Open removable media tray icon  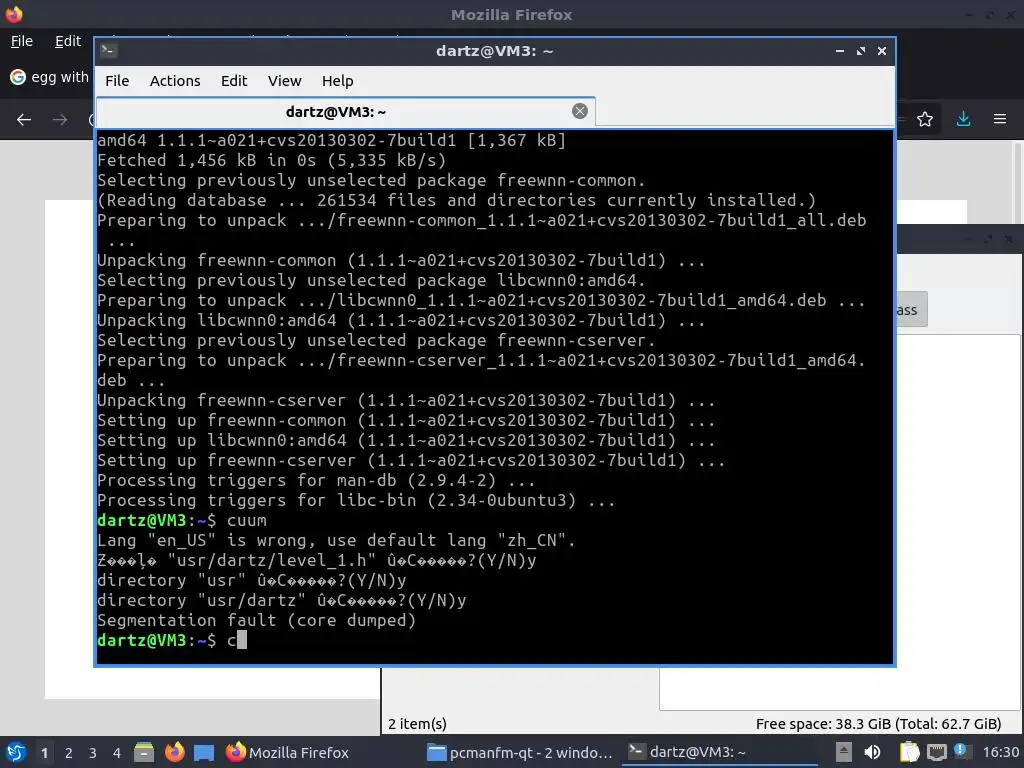(844, 752)
